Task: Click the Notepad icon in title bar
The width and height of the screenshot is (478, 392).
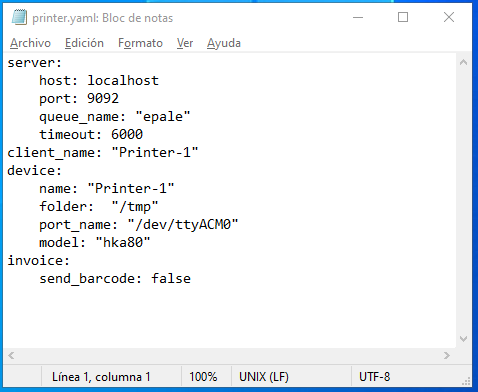Action: coord(19,17)
